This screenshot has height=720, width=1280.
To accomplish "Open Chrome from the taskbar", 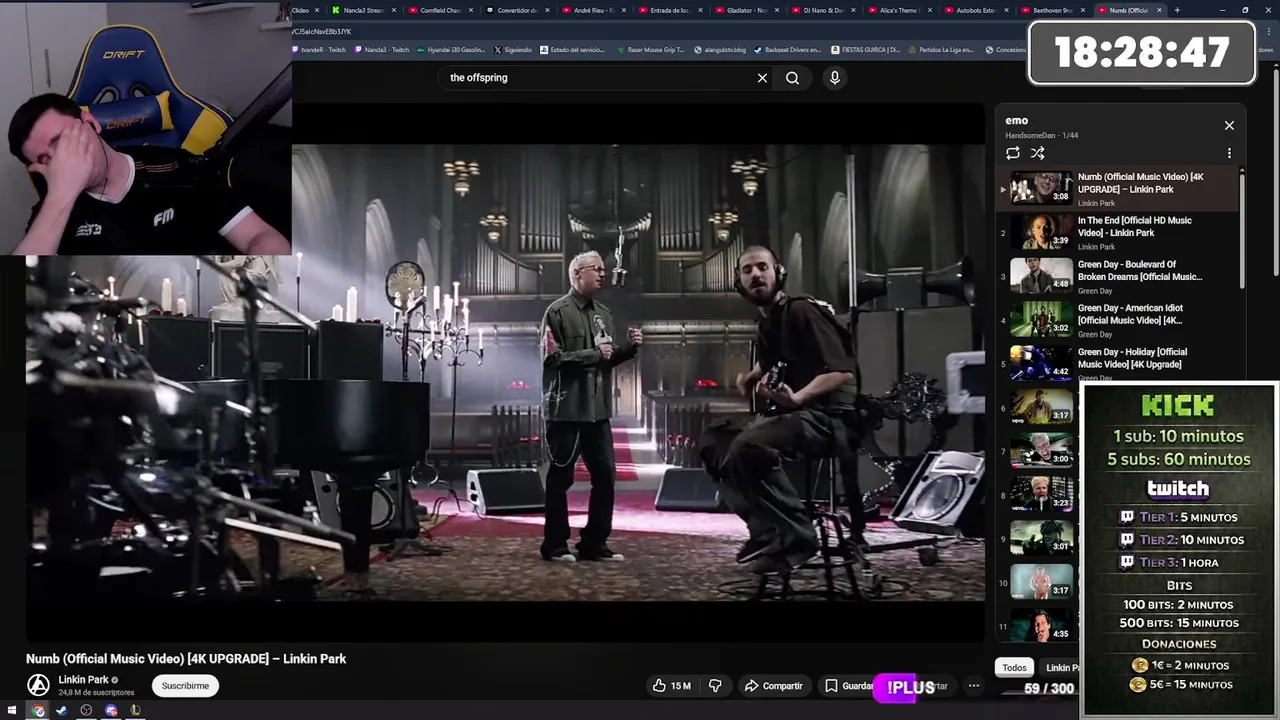I will 38,711.
